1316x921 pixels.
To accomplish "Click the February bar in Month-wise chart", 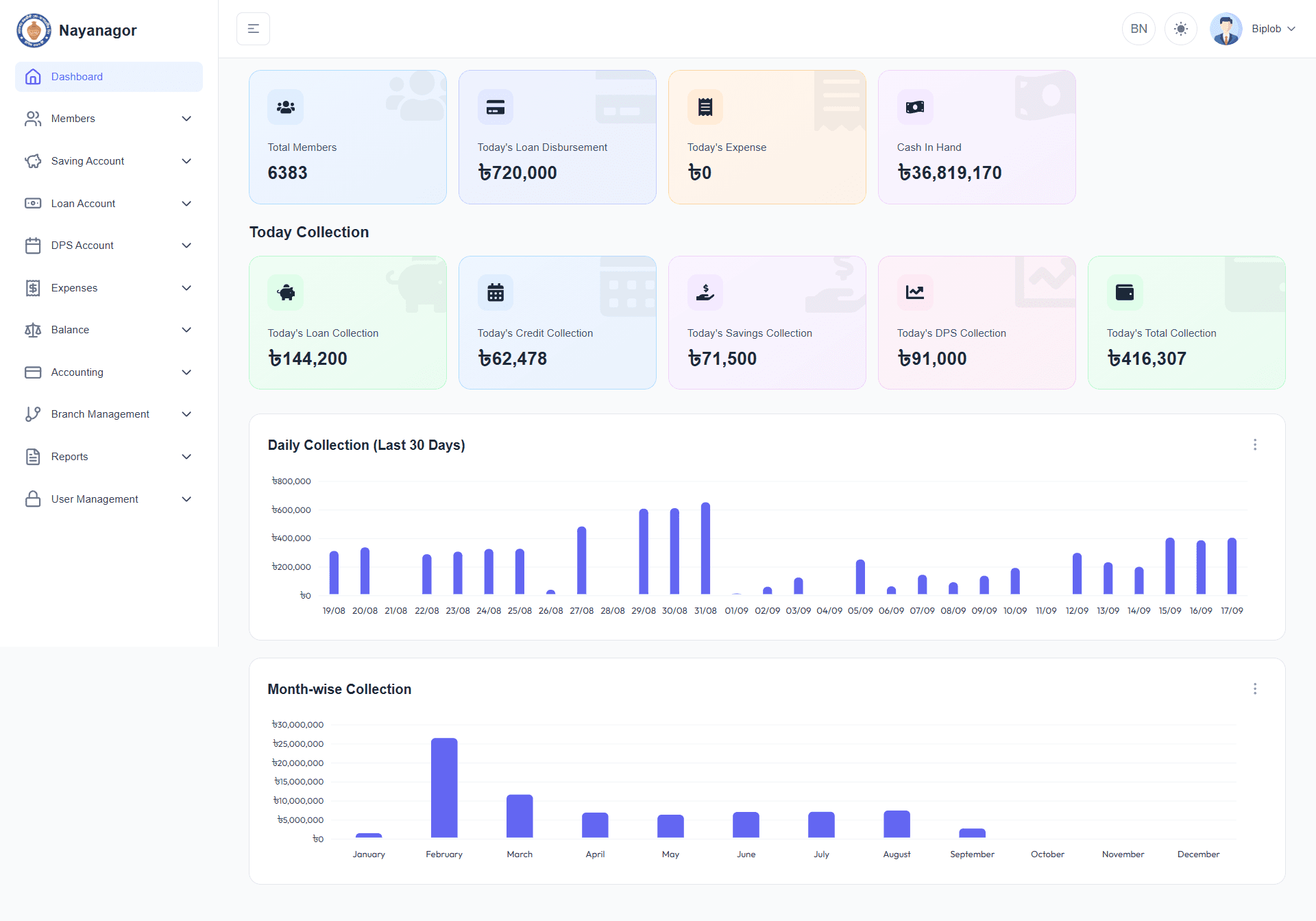I will pos(444,788).
